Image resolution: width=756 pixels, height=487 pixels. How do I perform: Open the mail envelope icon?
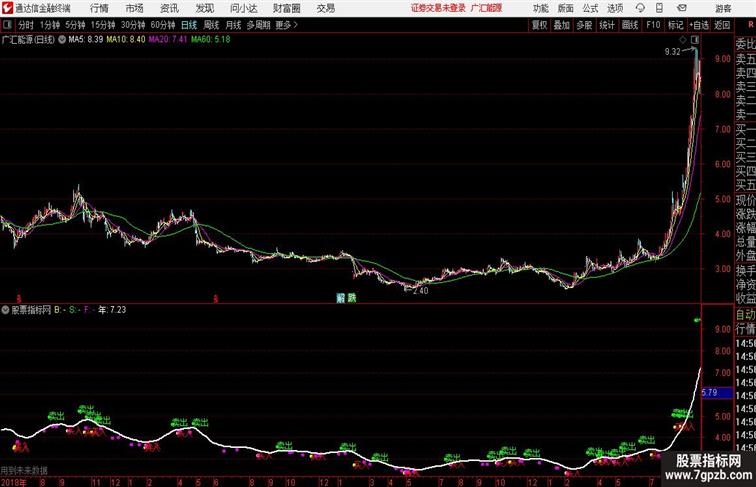pyautogui.click(x=682, y=8)
